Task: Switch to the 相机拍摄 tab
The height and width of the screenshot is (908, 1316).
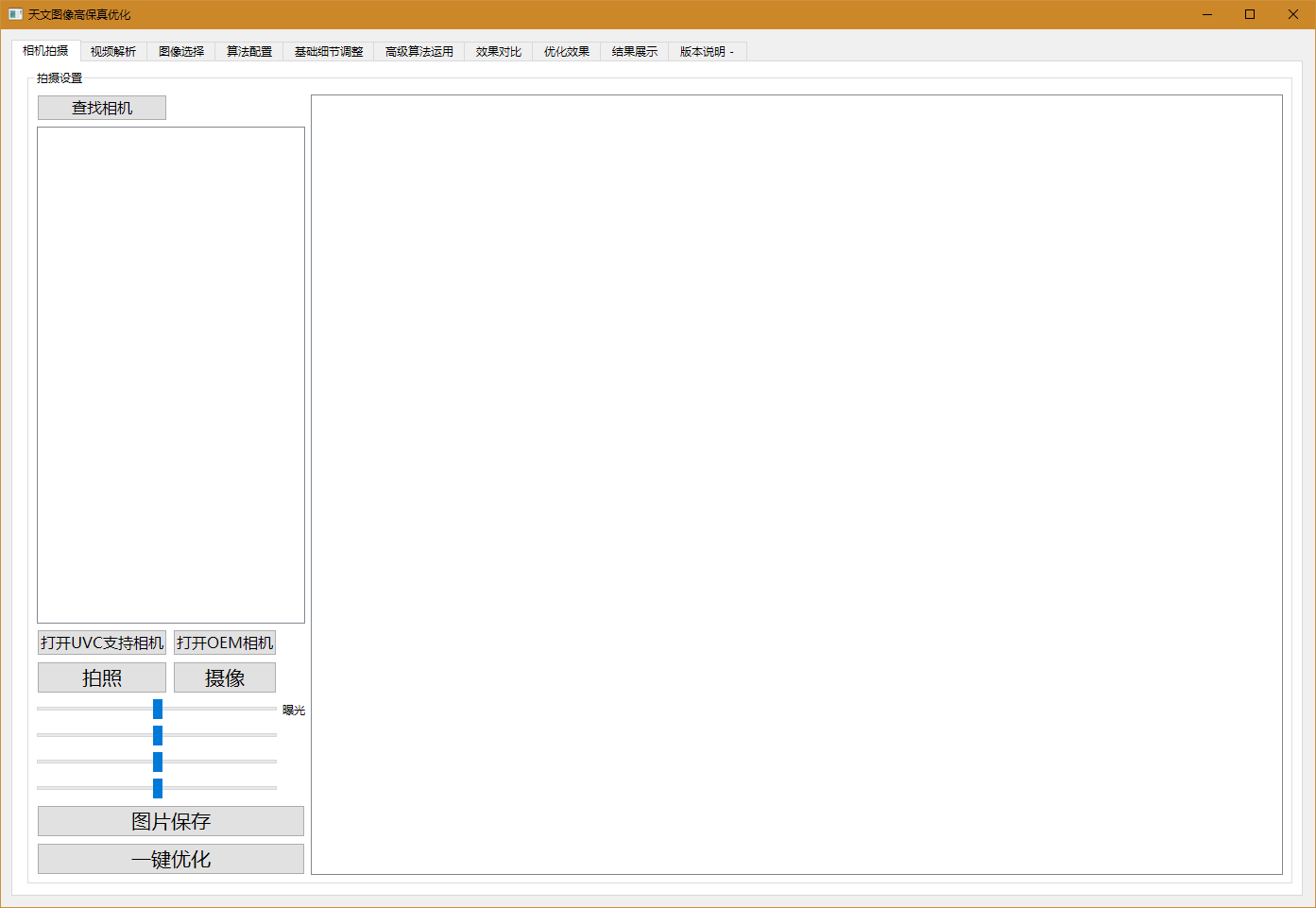Action: pos(45,51)
